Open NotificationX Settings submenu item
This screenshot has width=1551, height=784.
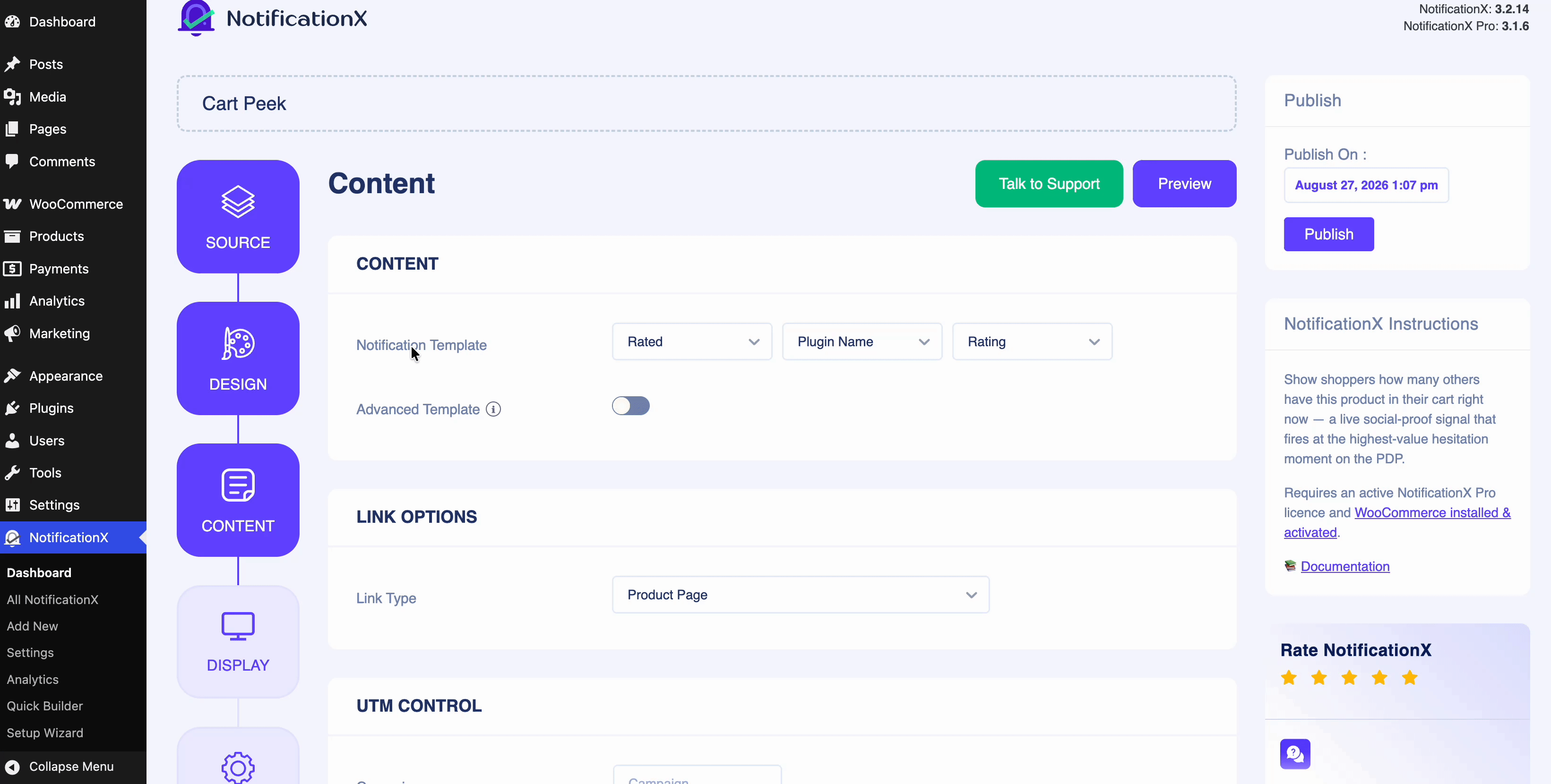tap(30, 653)
